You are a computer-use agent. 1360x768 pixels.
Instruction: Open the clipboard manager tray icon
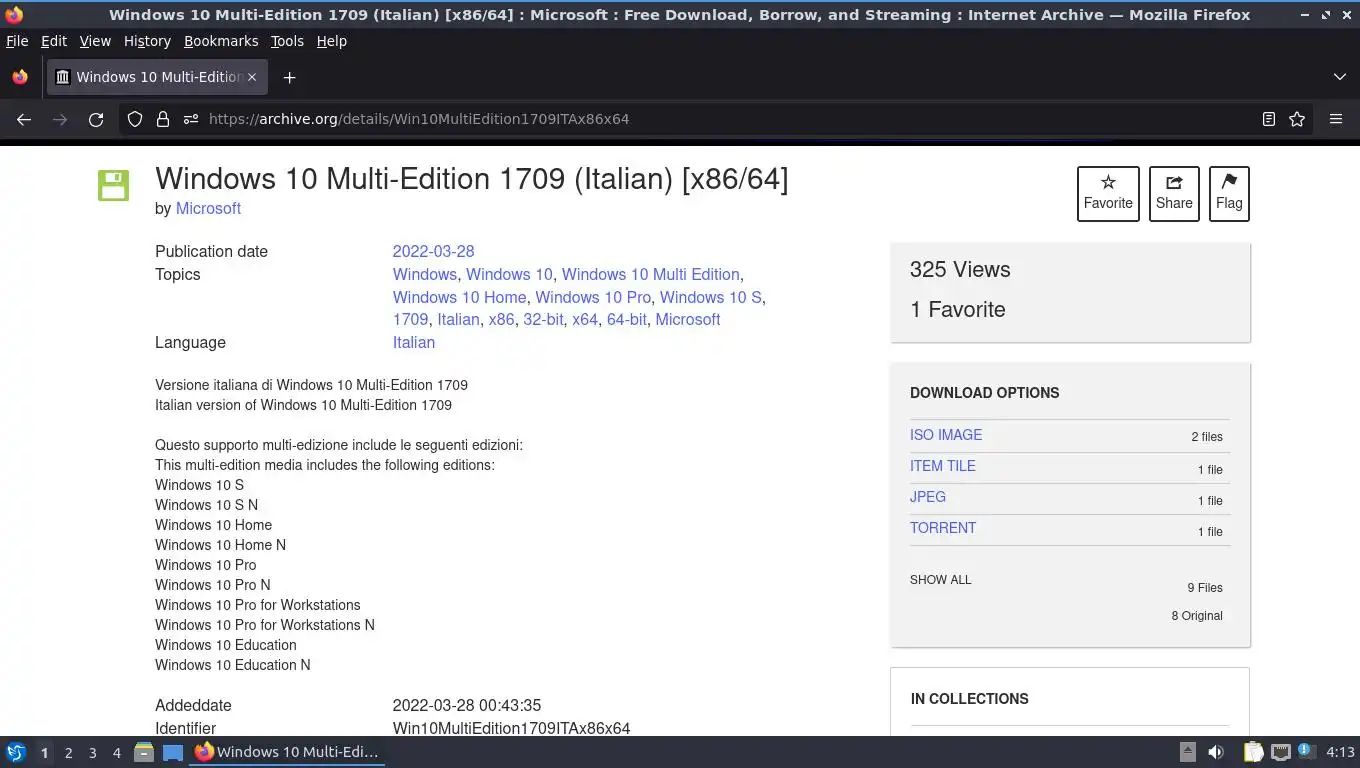1253,752
